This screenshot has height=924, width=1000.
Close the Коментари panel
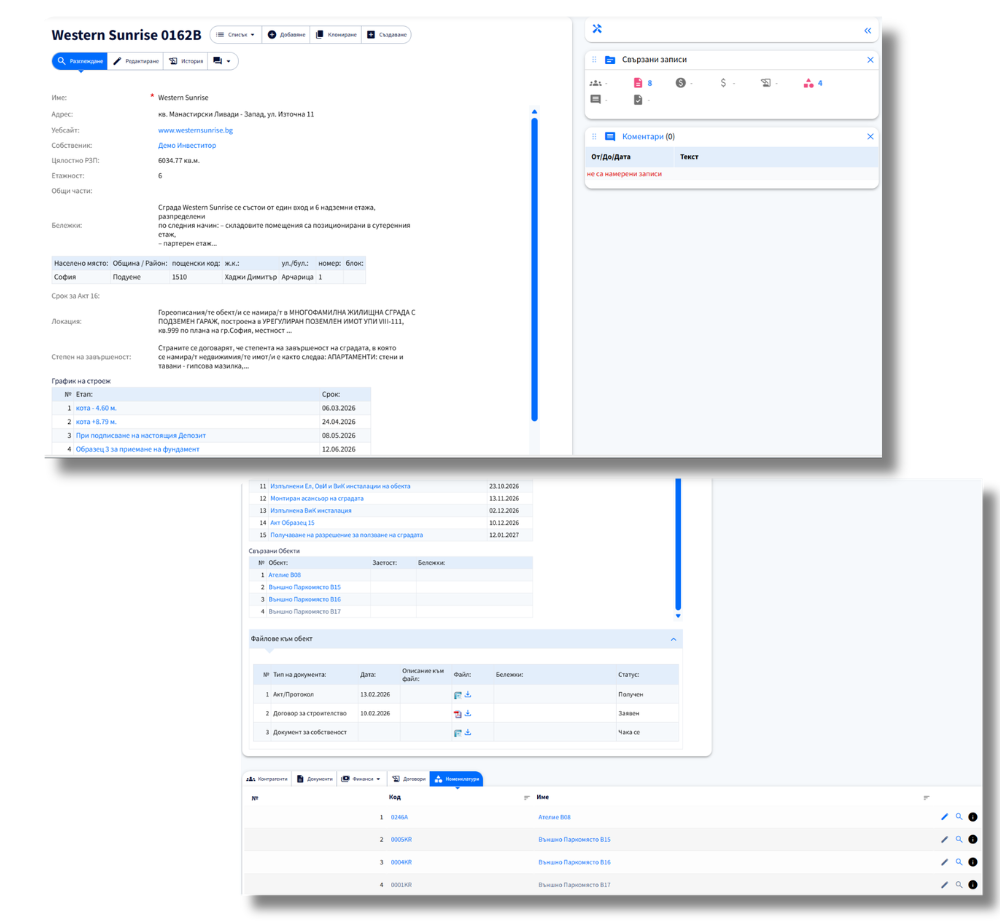click(870, 136)
